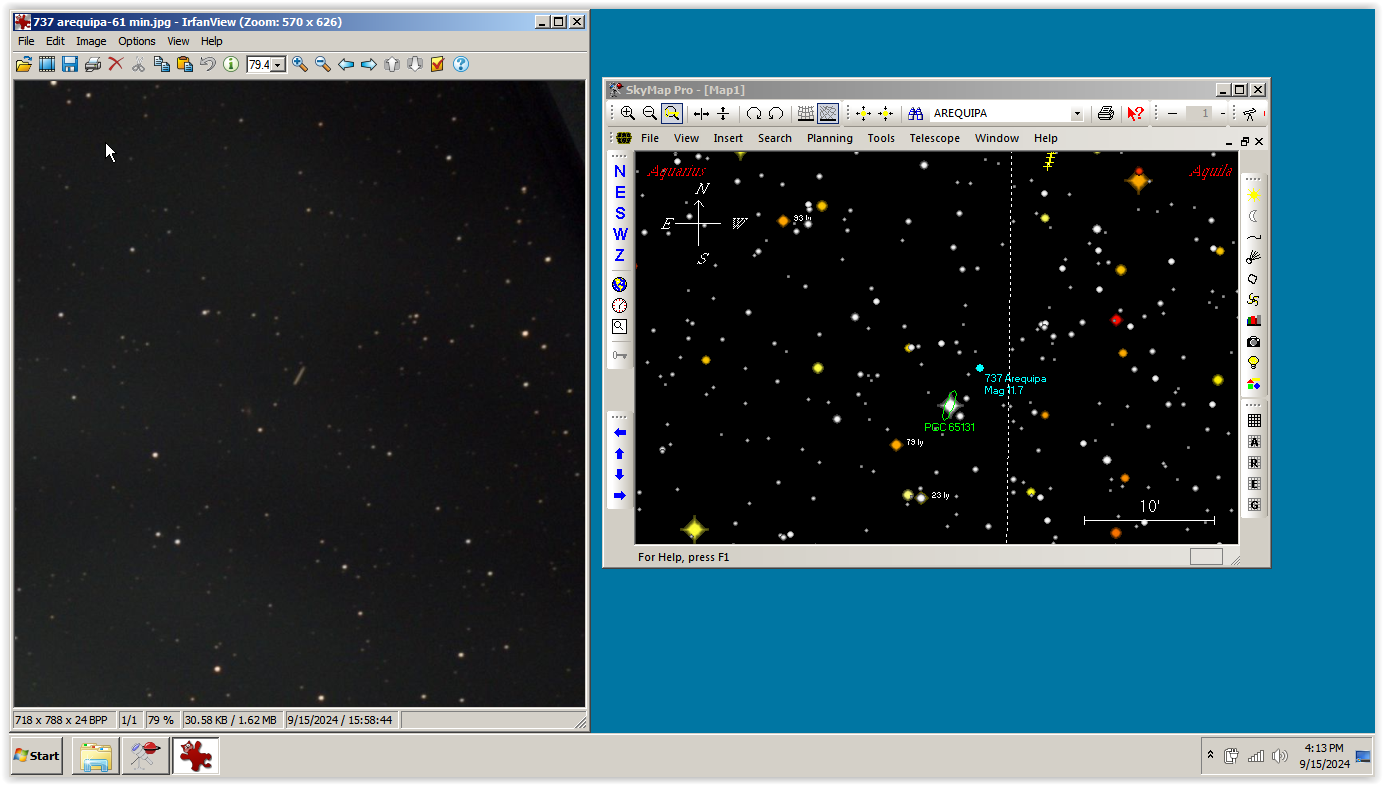Viewport: 1383px width, 785px height.
Task: Look West with the W button
Action: click(620, 234)
